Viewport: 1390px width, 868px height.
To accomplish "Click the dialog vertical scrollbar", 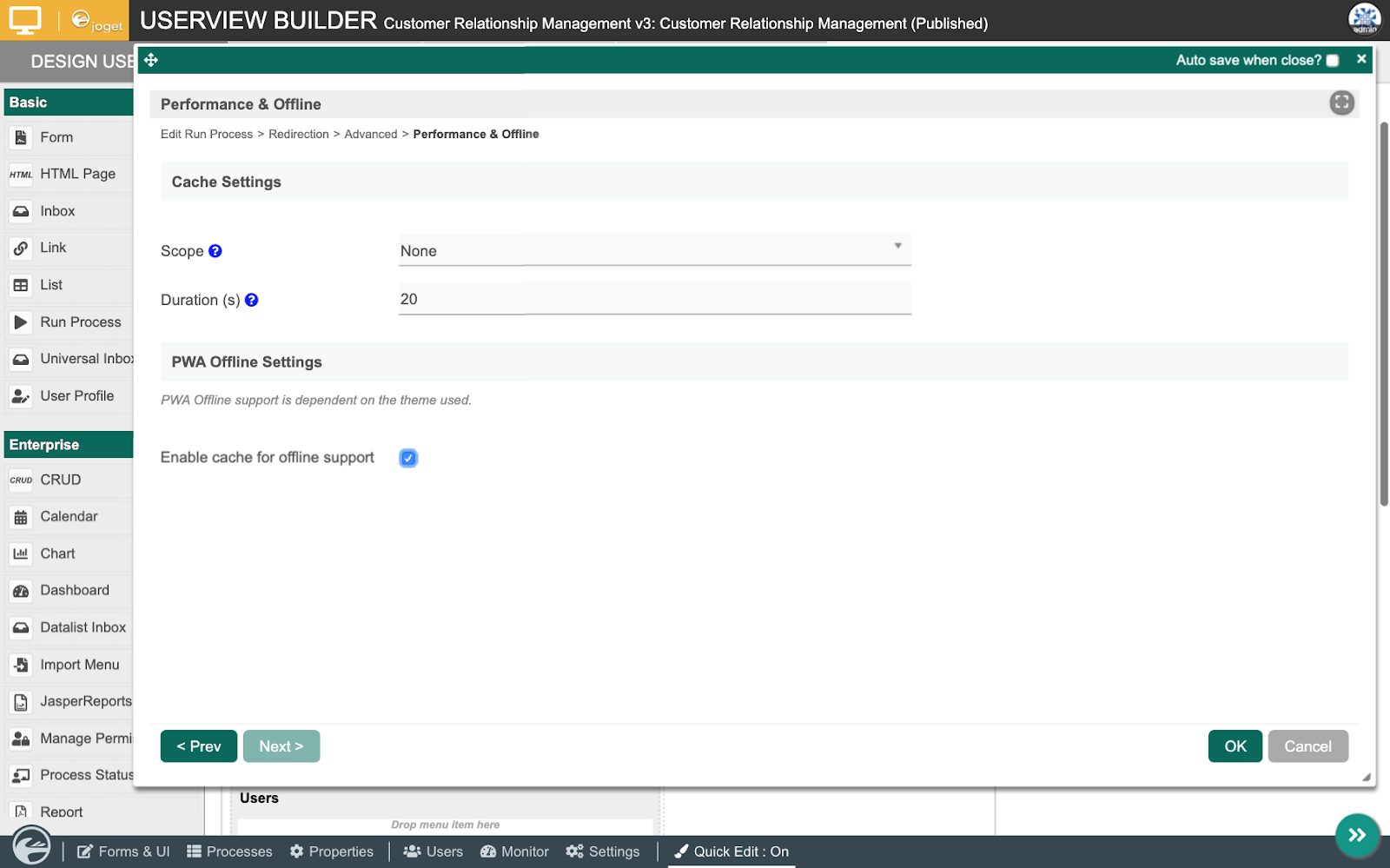I will pos(1384,313).
